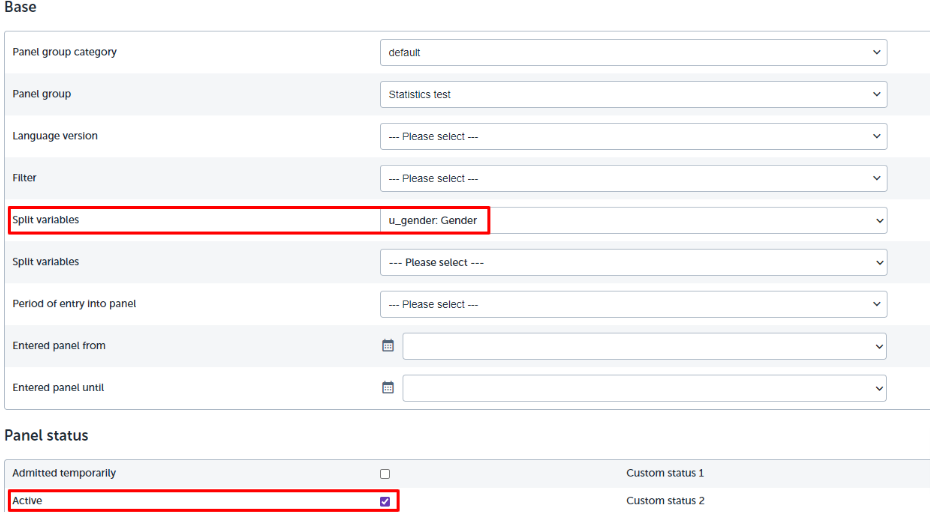
Task: Click the Panel status section heading
Action: (x=46, y=435)
